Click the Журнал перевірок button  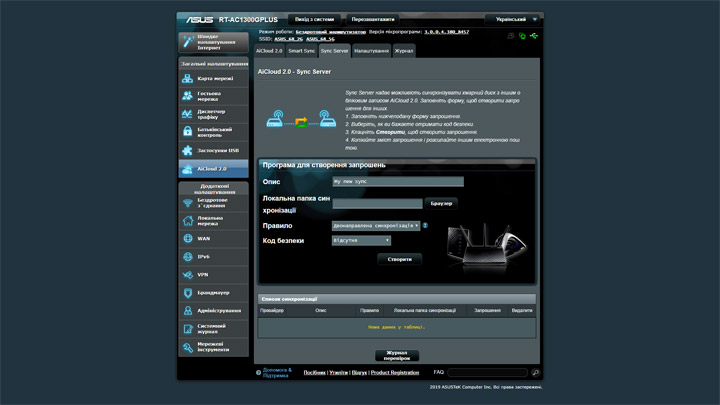(397, 355)
